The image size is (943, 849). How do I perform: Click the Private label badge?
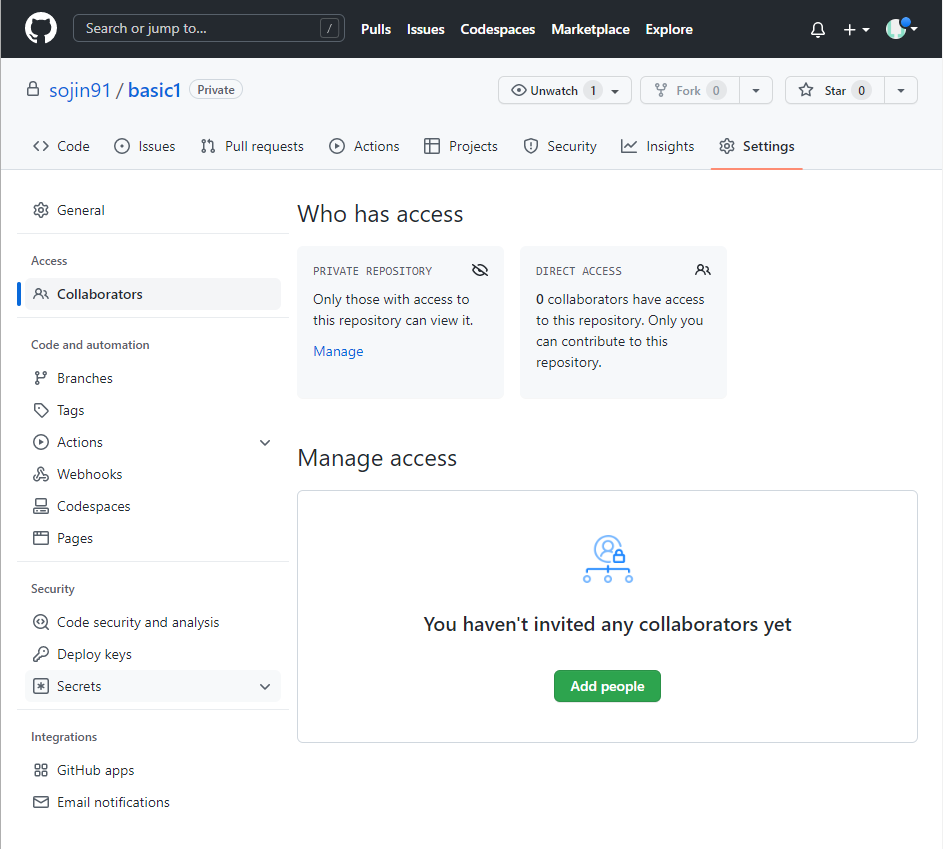(x=216, y=90)
